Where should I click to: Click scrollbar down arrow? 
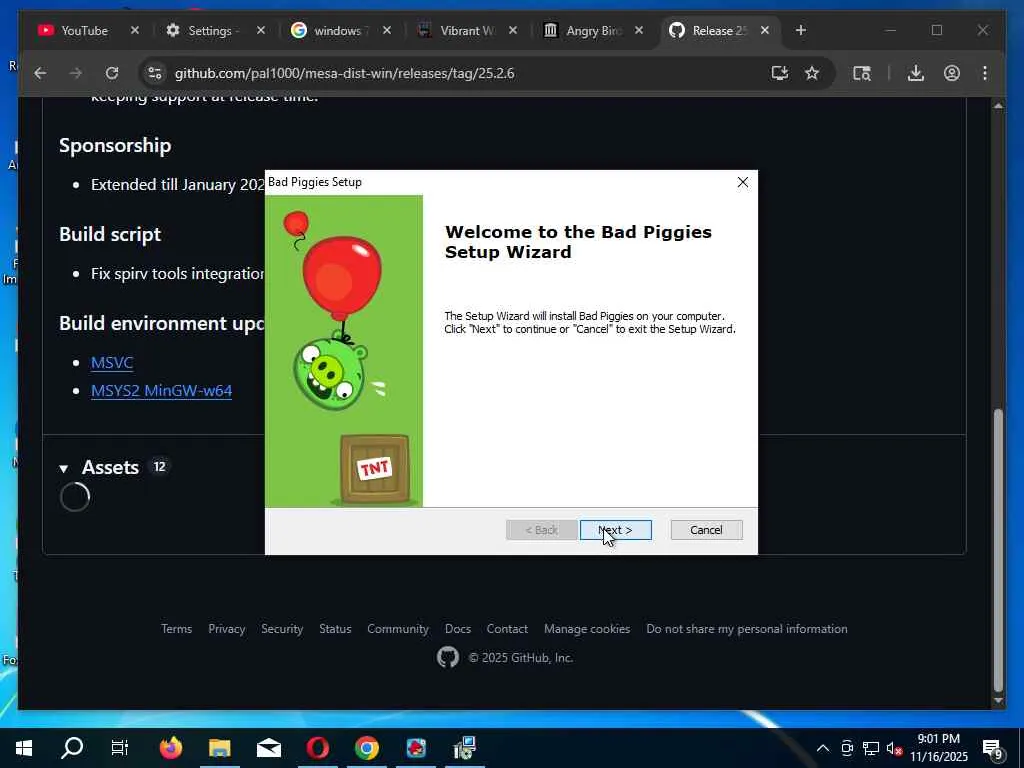[998, 701]
